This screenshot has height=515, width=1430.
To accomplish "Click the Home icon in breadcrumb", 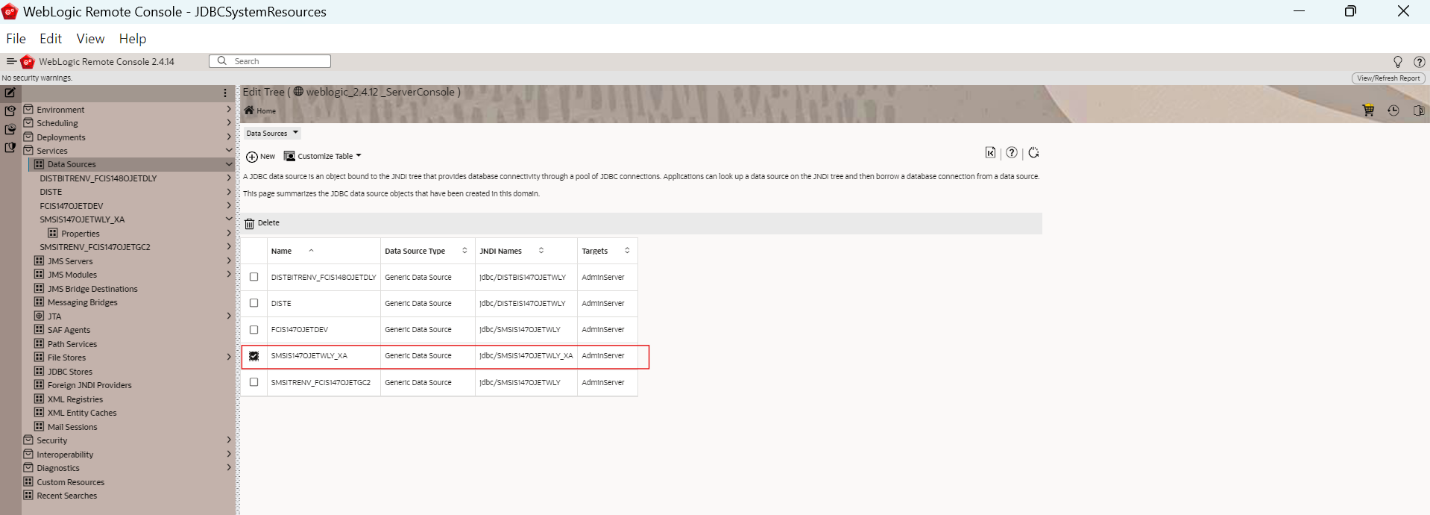I will [249, 110].
